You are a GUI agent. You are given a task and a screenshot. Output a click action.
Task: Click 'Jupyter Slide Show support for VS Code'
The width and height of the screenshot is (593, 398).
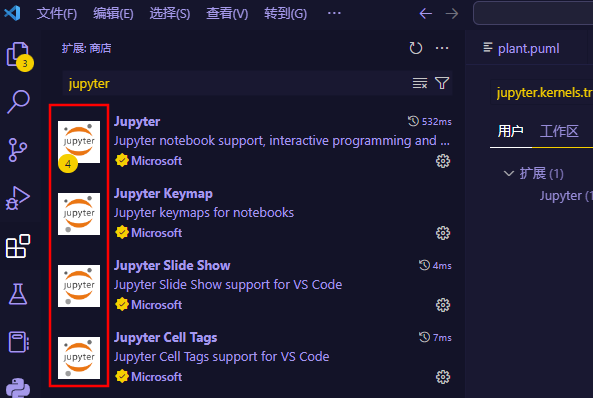click(228, 285)
